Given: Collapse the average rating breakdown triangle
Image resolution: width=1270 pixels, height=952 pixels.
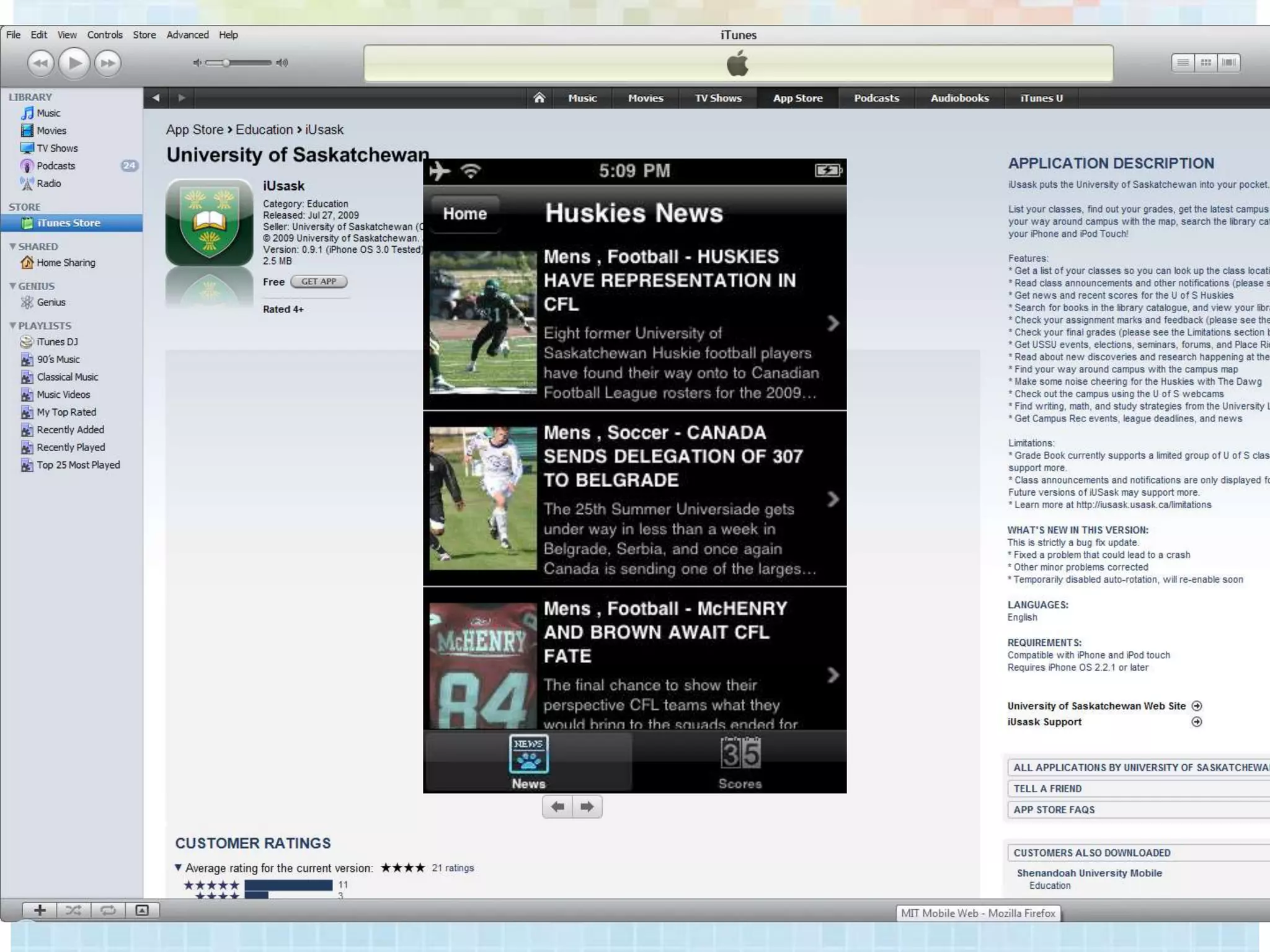Looking at the screenshot, I should pyautogui.click(x=179, y=867).
